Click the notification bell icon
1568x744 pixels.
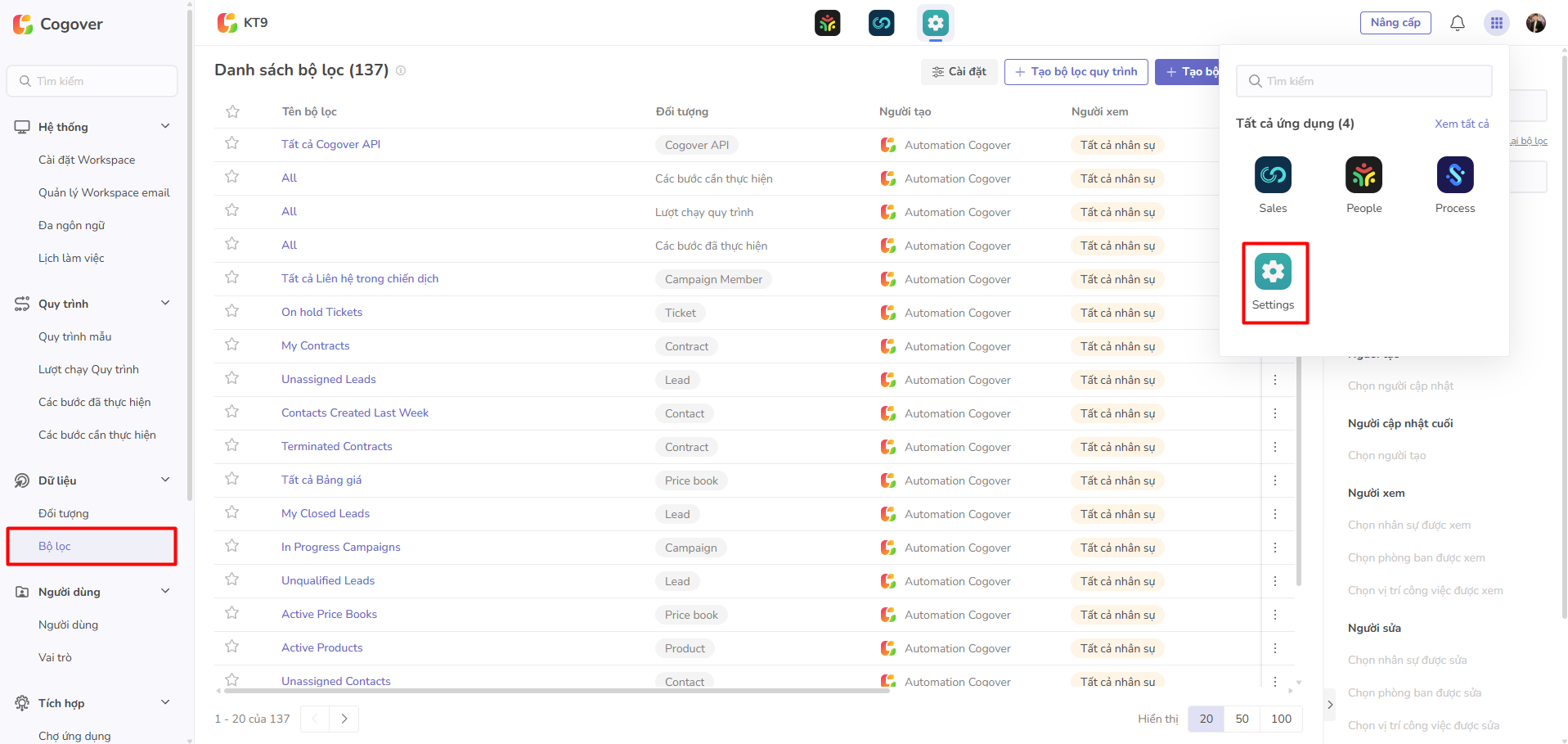click(x=1457, y=23)
